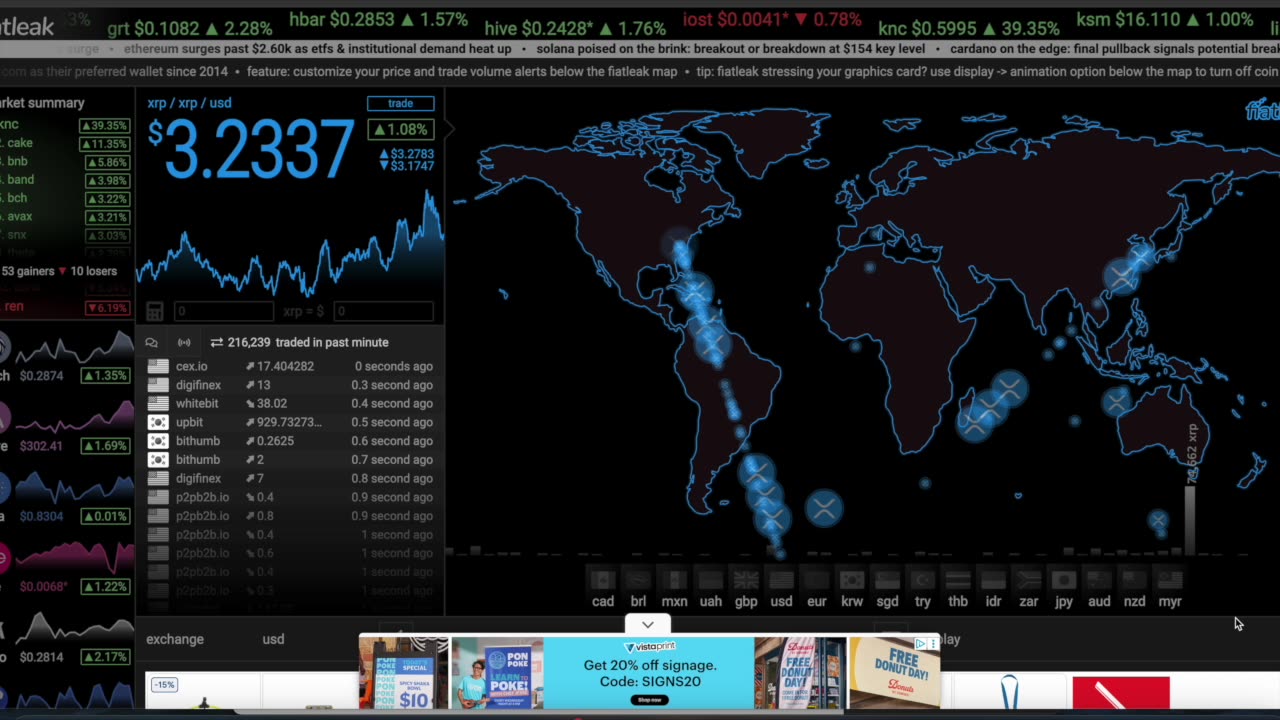The image size is (1280, 720).
Task: Select the upbit trade row
Action: (x=290, y=422)
